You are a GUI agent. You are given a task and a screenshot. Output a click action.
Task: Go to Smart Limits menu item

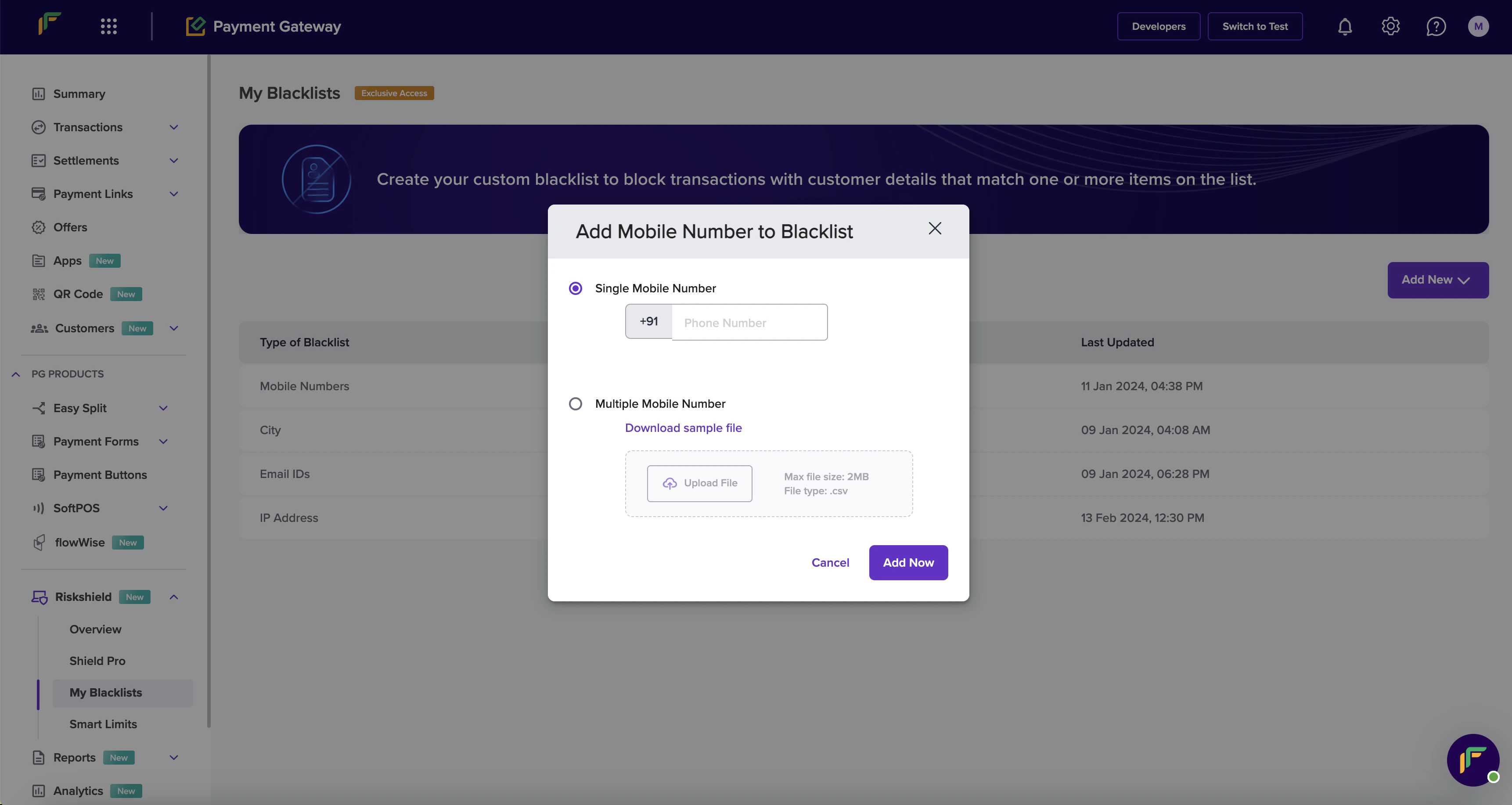click(103, 724)
